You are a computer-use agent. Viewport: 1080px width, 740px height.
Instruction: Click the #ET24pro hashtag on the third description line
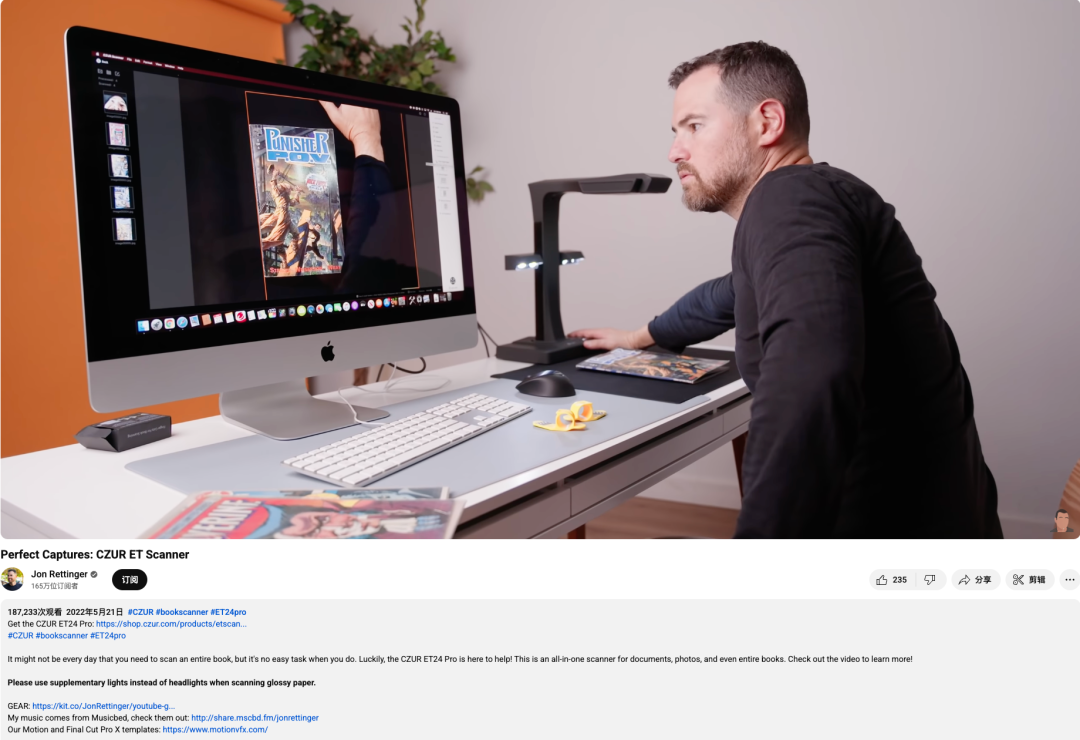pos(108,635)
